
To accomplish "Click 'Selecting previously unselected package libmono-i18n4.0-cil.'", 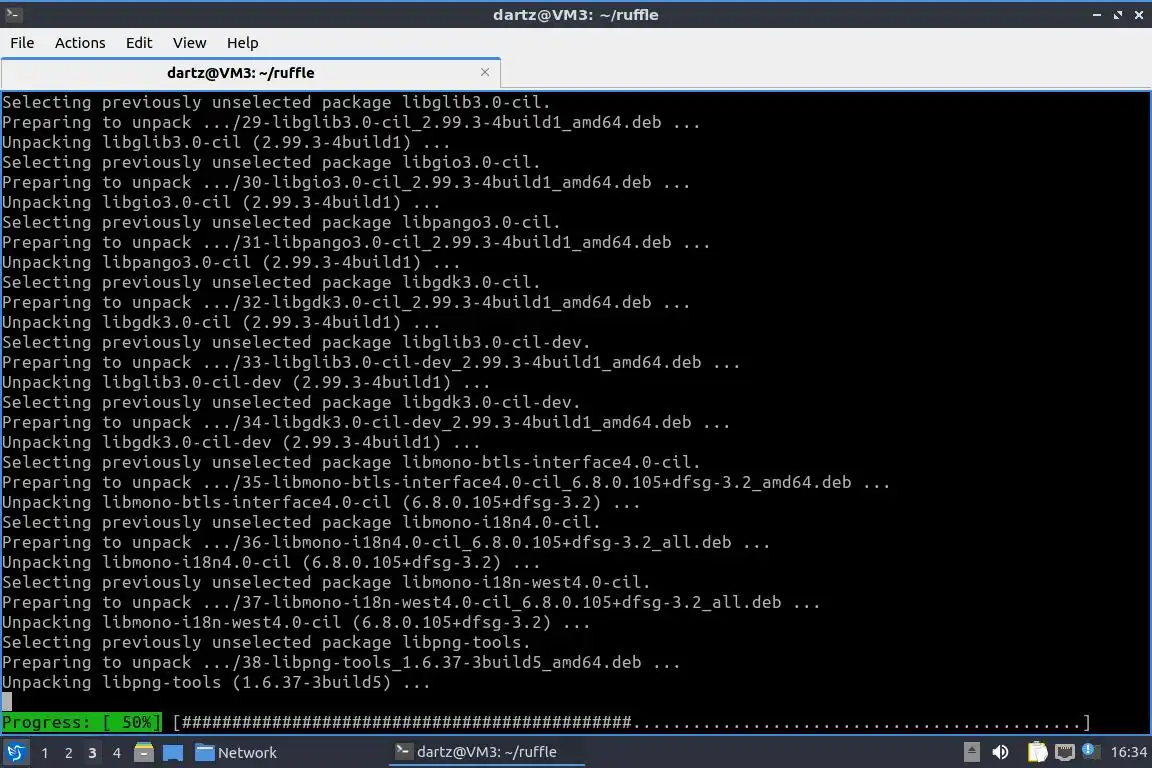I will tap(301, 523).
